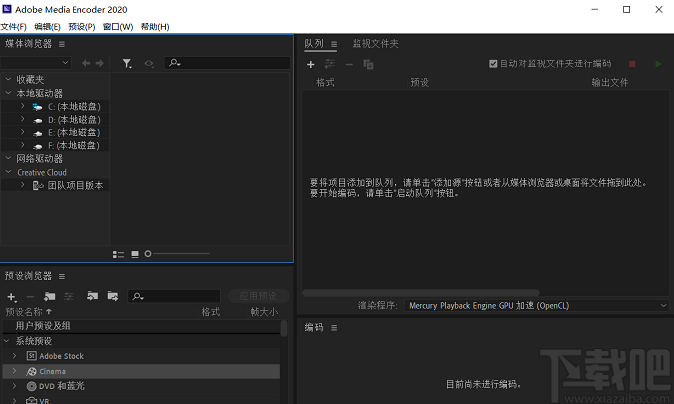Stop the queue with red square

point(632,64)
